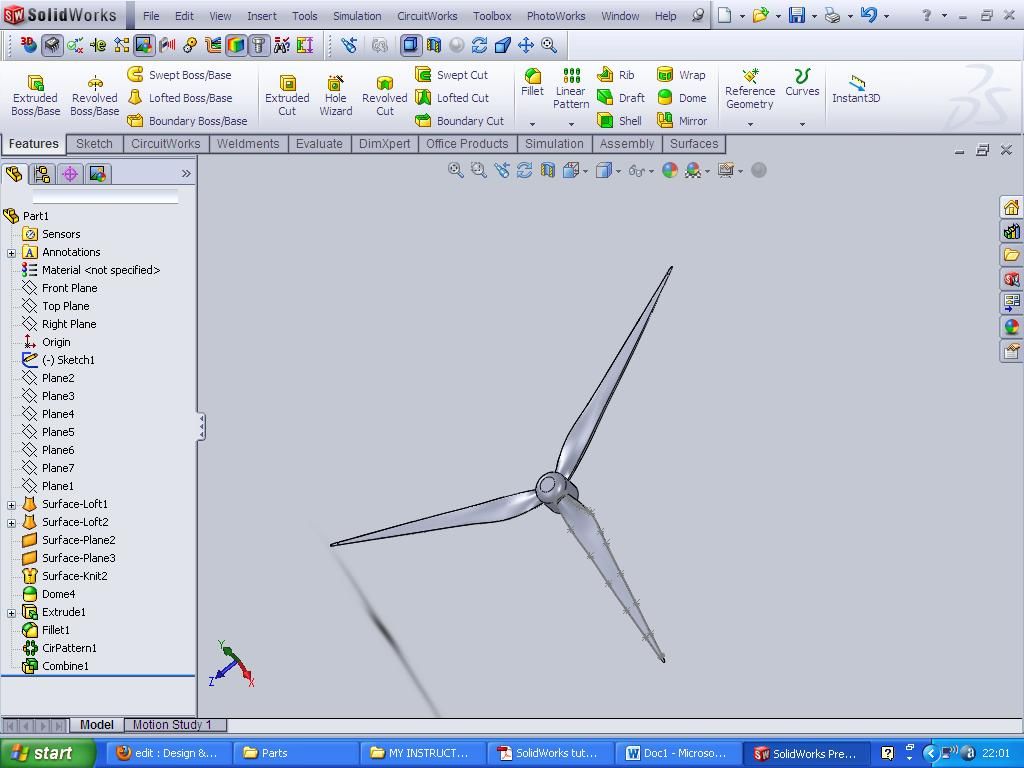Choose the Shell feature tool
This screenshot has height=768, width=1024.
[620, 121]
